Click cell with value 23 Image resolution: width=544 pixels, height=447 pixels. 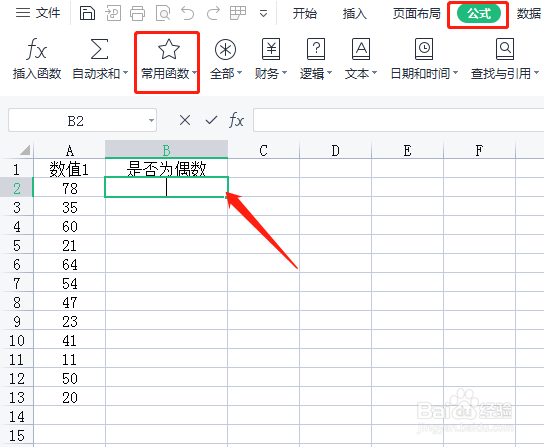pos(69,321)
